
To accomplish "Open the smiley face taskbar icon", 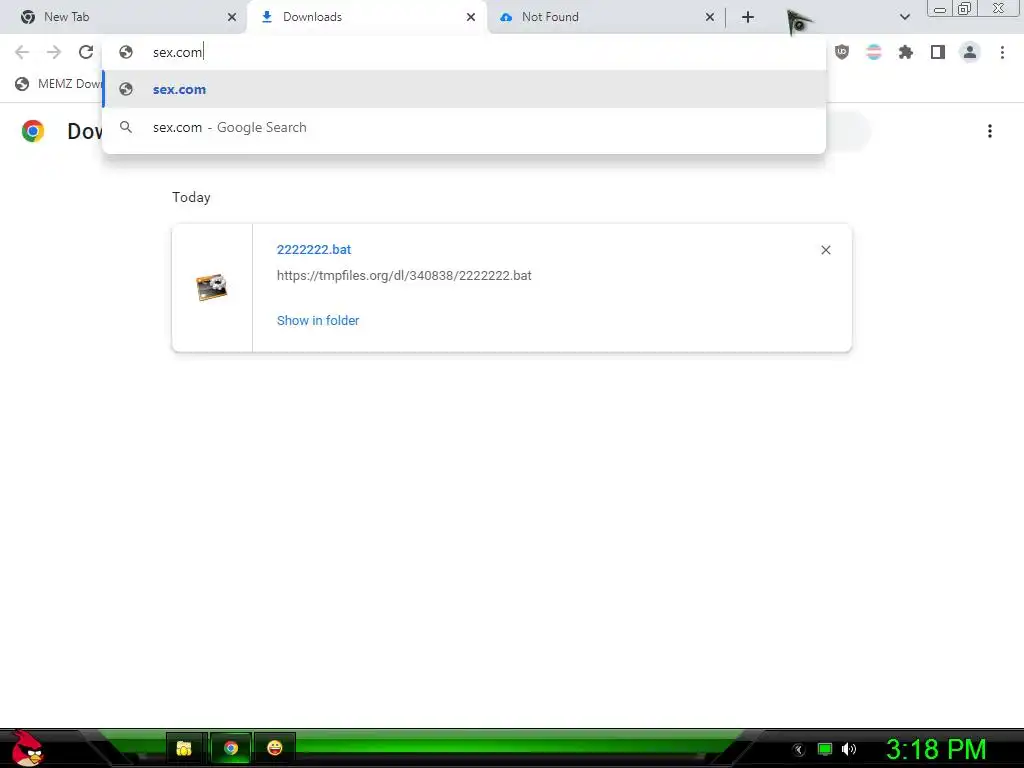I will [275, 748].
